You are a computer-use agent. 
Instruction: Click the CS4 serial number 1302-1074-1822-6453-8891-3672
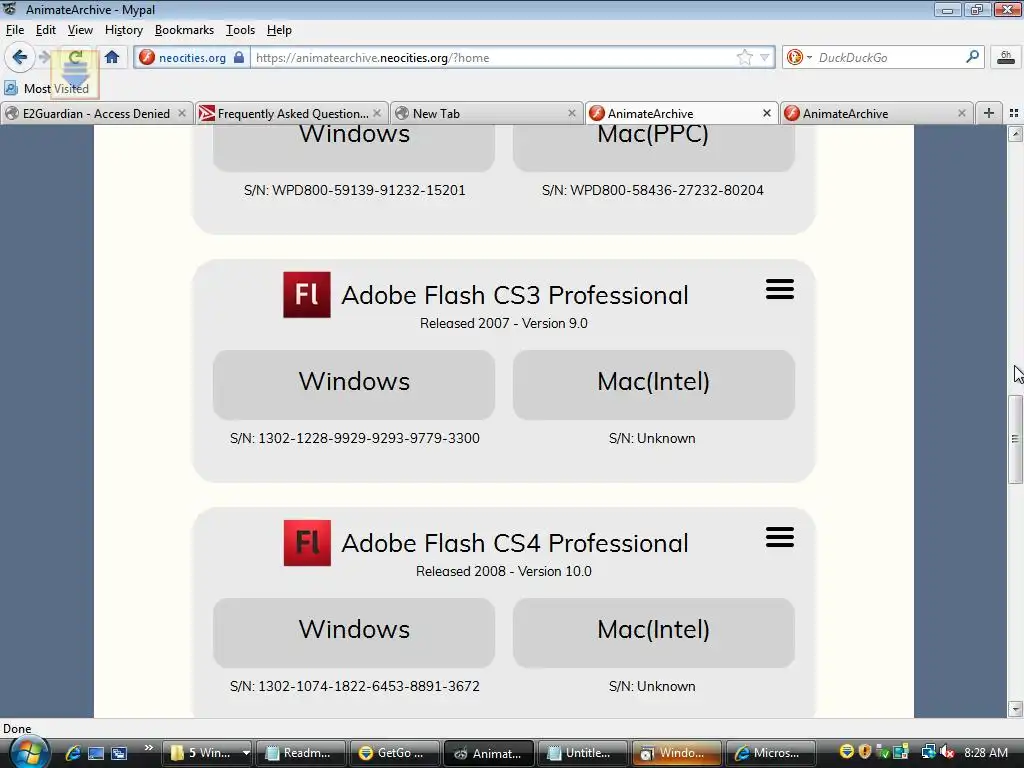[369, 686]
